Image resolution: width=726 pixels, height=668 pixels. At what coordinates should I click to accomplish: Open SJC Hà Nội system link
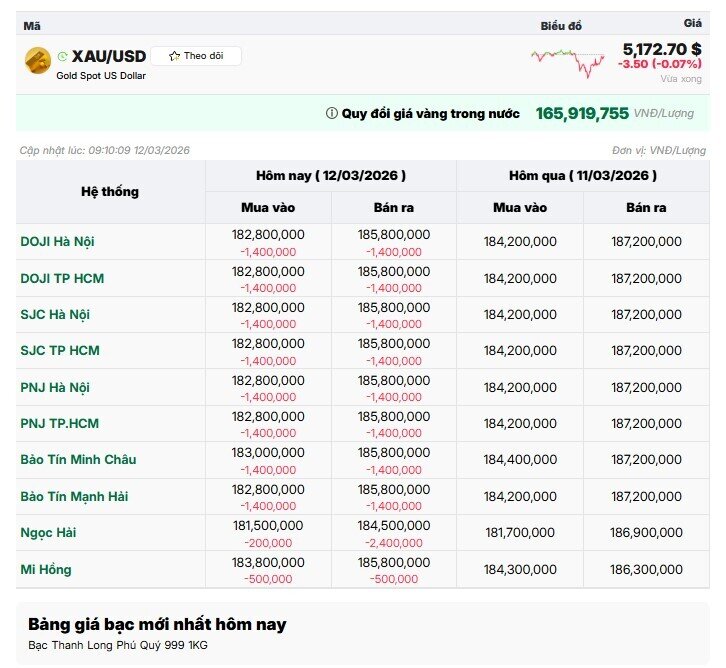[55, 315]
